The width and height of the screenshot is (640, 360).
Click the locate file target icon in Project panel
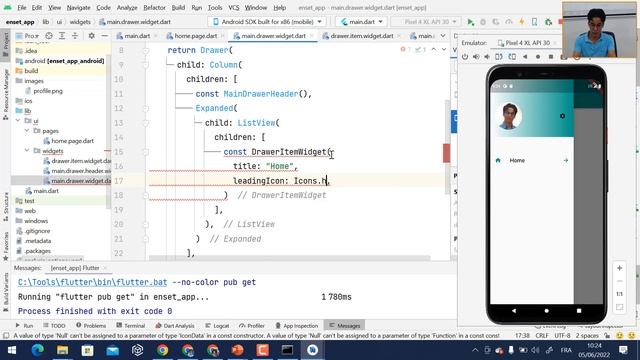[x=49, y=36]
